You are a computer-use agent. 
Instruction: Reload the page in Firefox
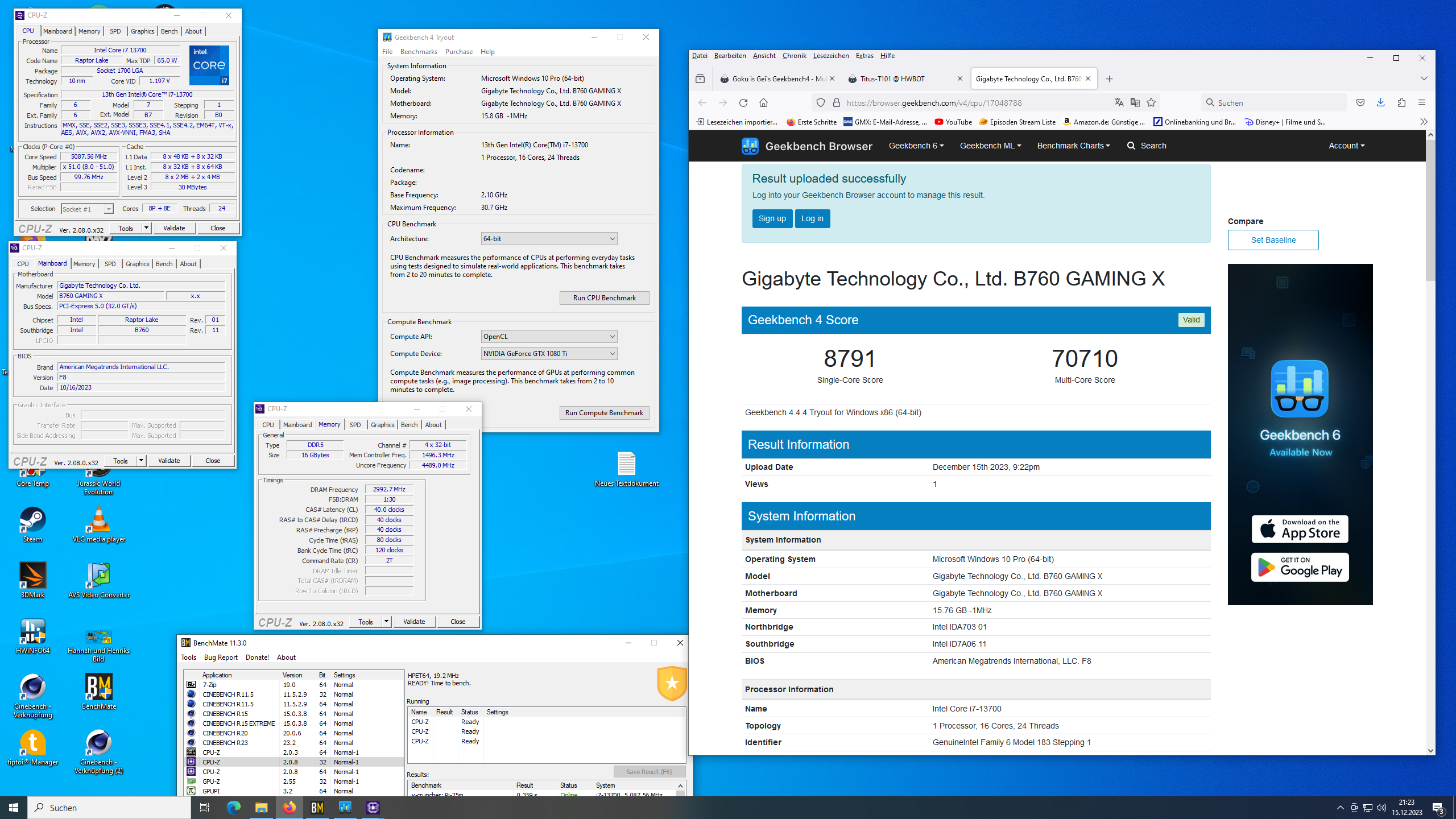click(743, 103)
